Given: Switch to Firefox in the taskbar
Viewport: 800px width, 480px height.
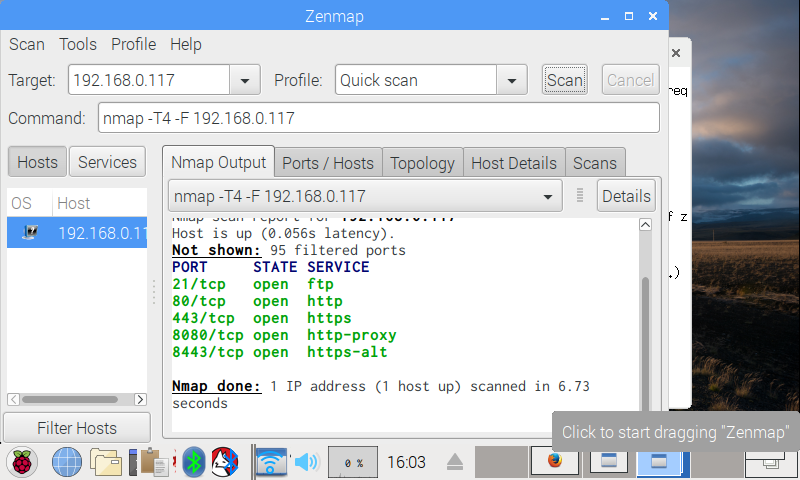Looking at the screenshot, I should pyautogui.click(x=554, y=462).
